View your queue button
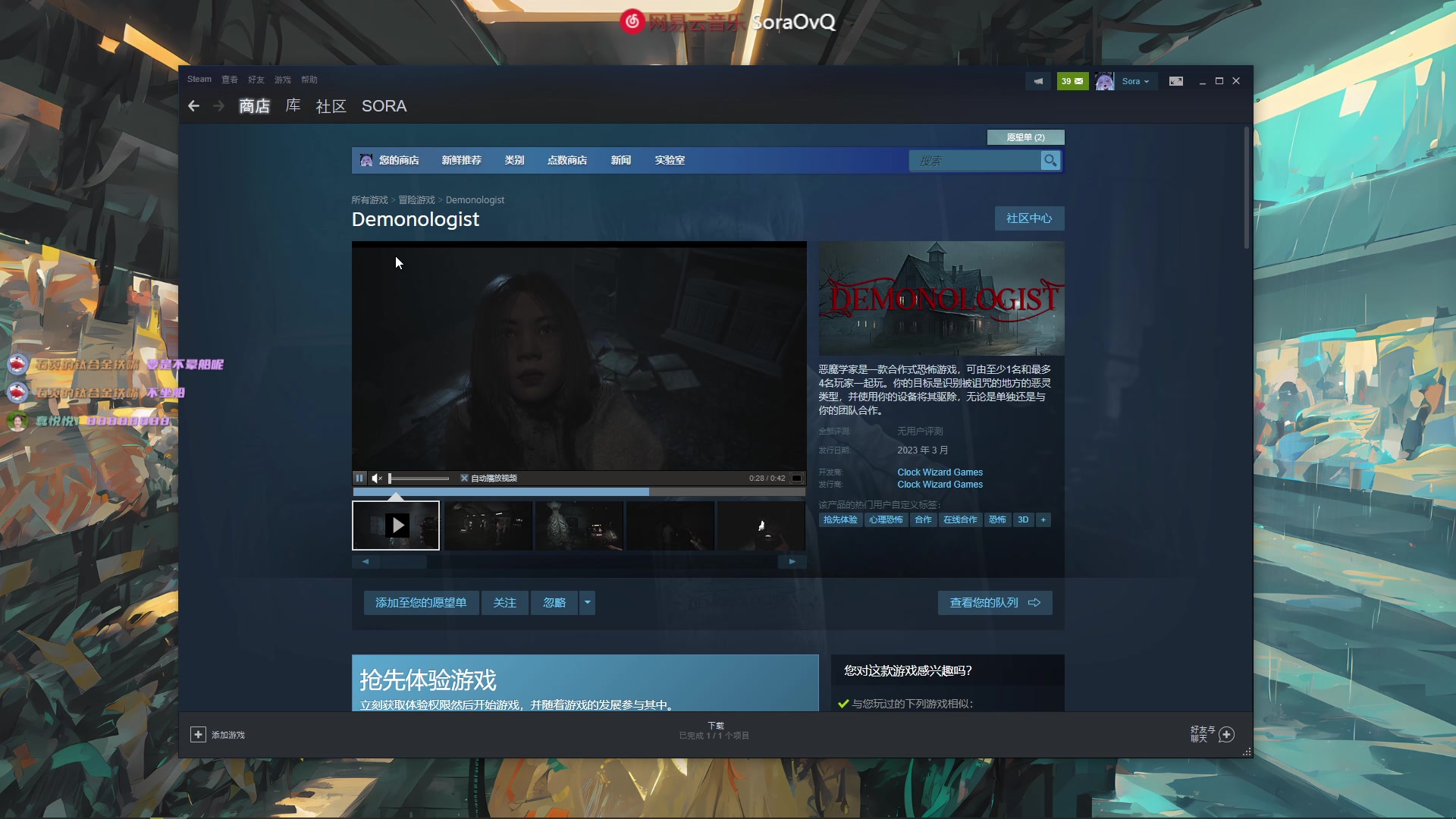1456x819 pixels. pos(995,602)
